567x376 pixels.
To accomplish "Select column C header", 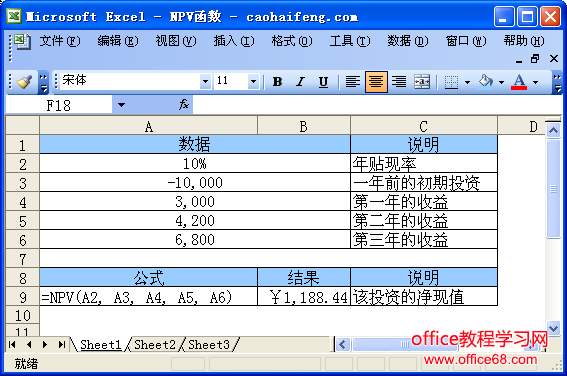I will click(424, 126).
